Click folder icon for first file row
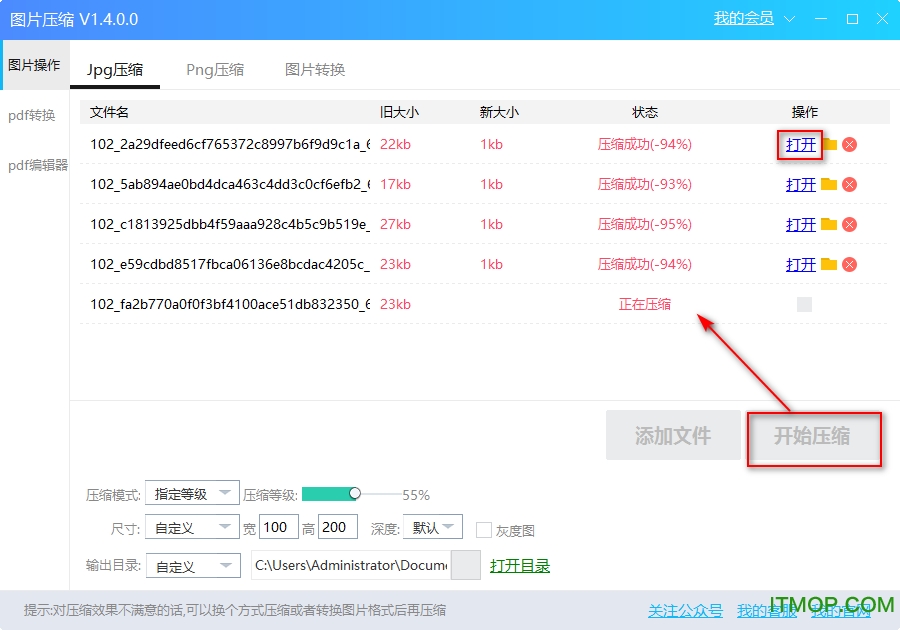The height and width of the screenshot is (630, 900). (x=829, y=144)
